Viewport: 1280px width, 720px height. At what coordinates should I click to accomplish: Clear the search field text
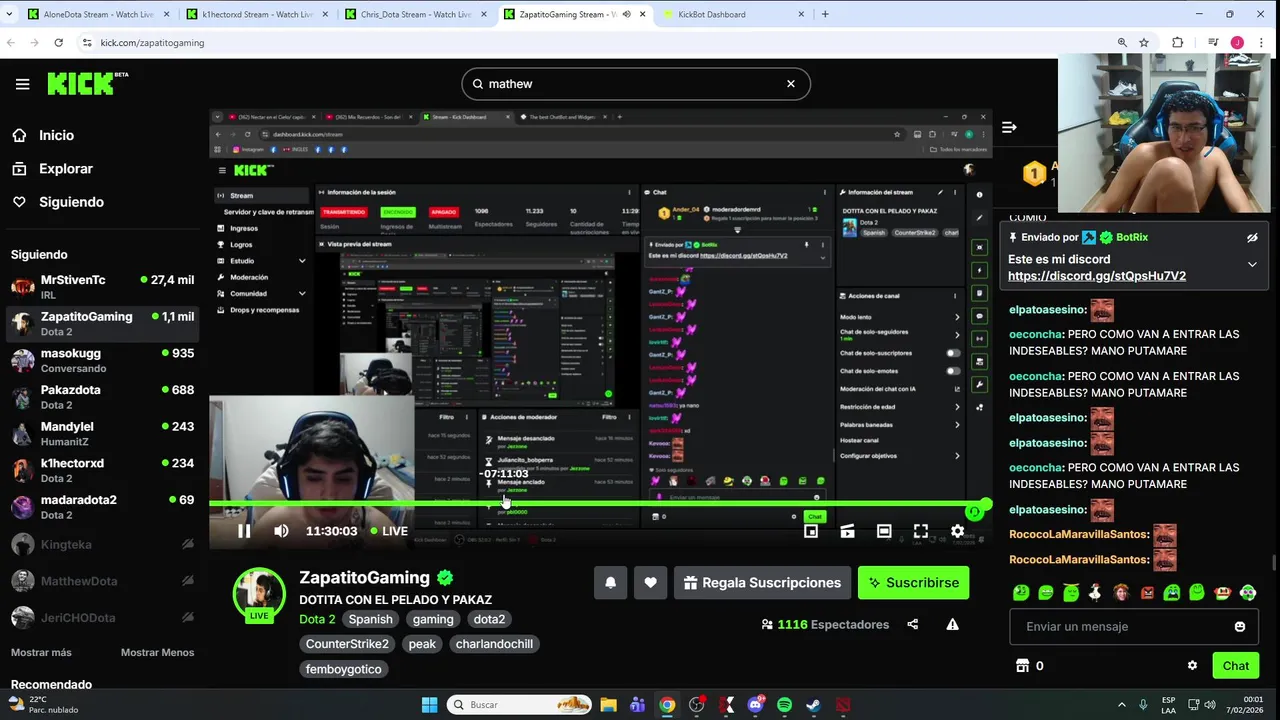click(790, 84)
